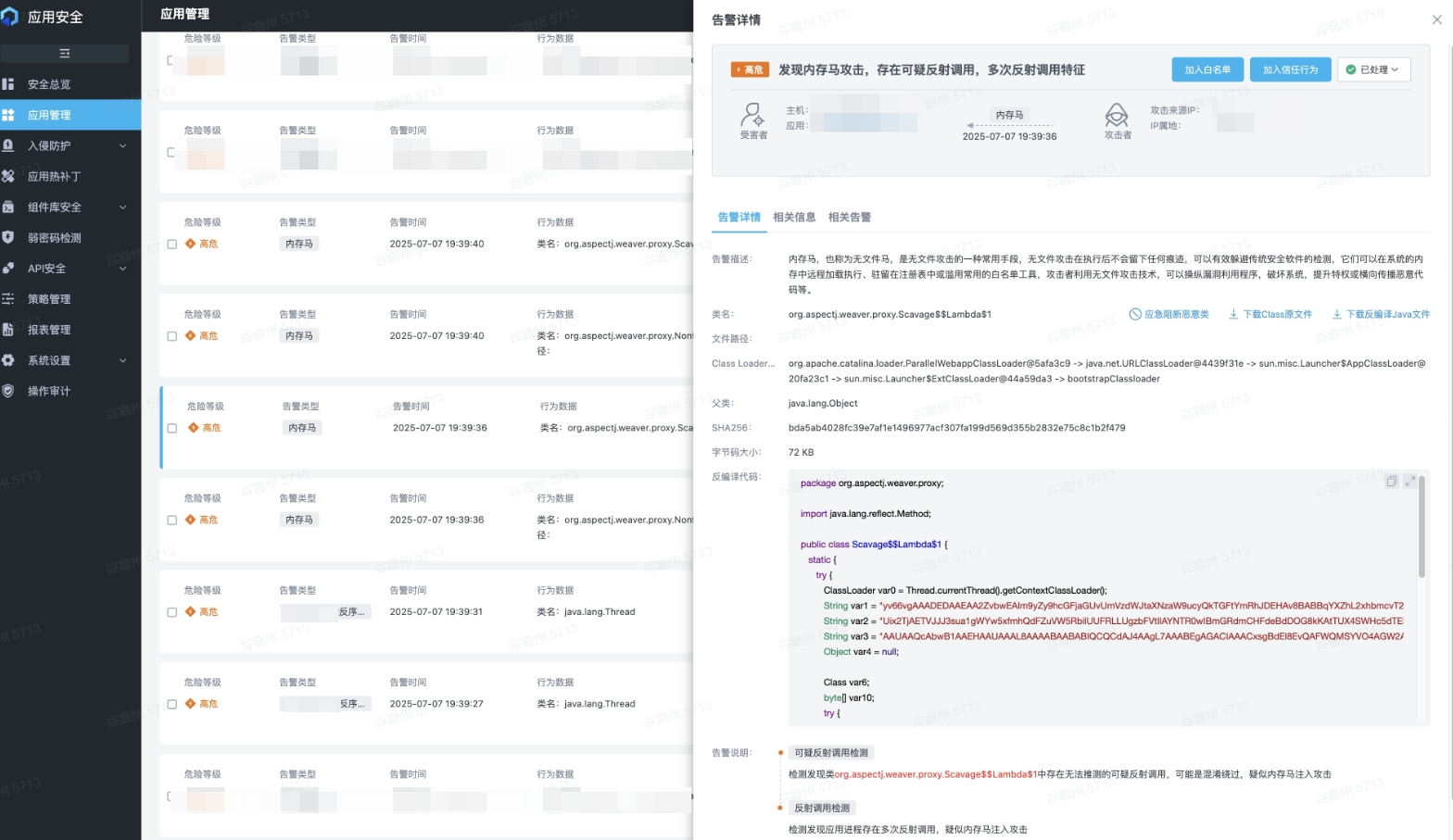This screenshot has width=1453, height=840.
Task: Click the 高危 severity badge in alert header
Action: (x=750, y=69)
